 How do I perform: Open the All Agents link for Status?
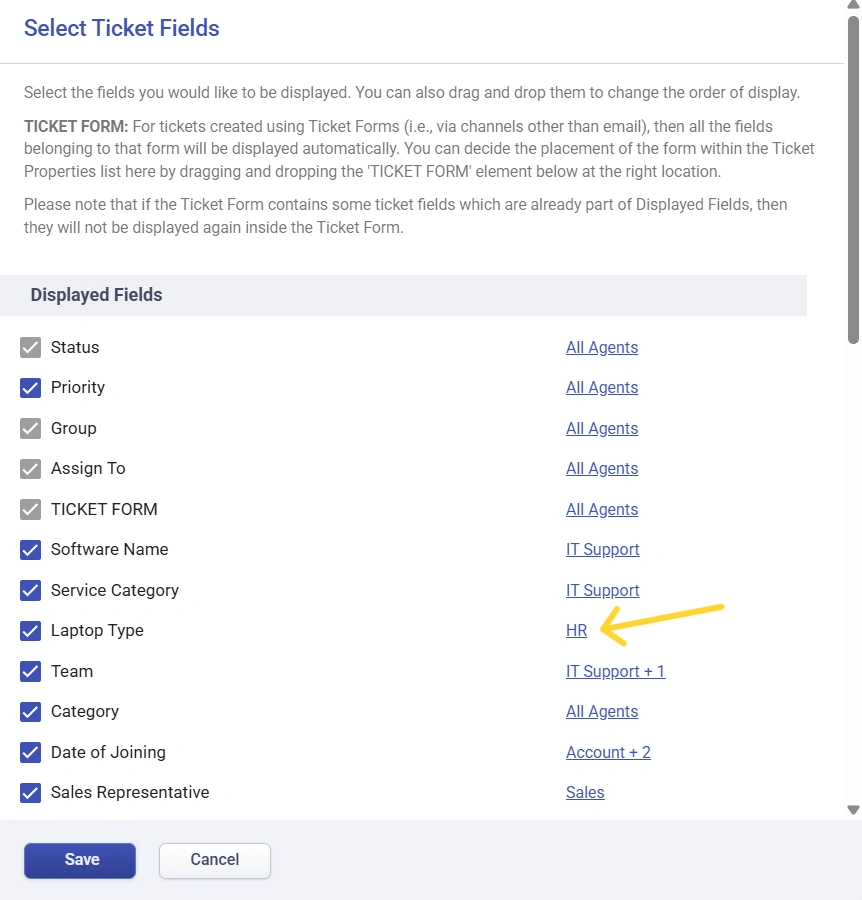[x=601, y=347]
